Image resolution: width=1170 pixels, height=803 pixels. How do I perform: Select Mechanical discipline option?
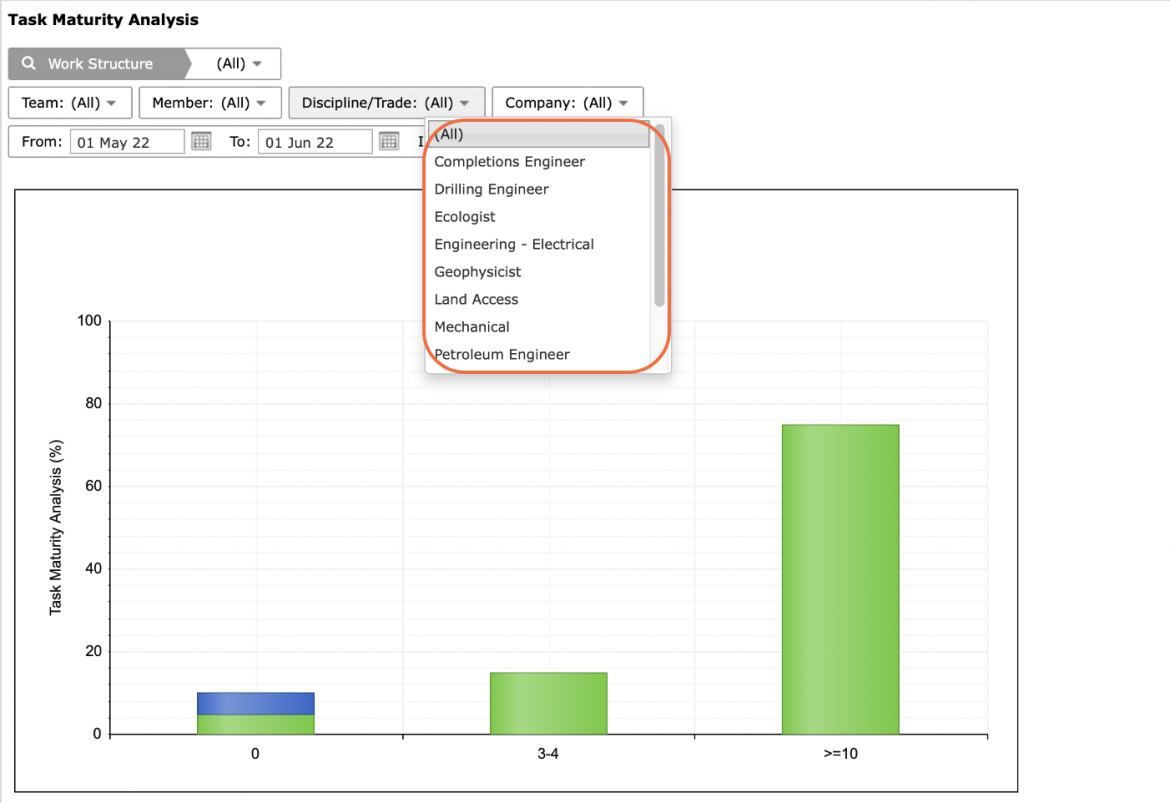pyautogui.click(x=539, y=328)
